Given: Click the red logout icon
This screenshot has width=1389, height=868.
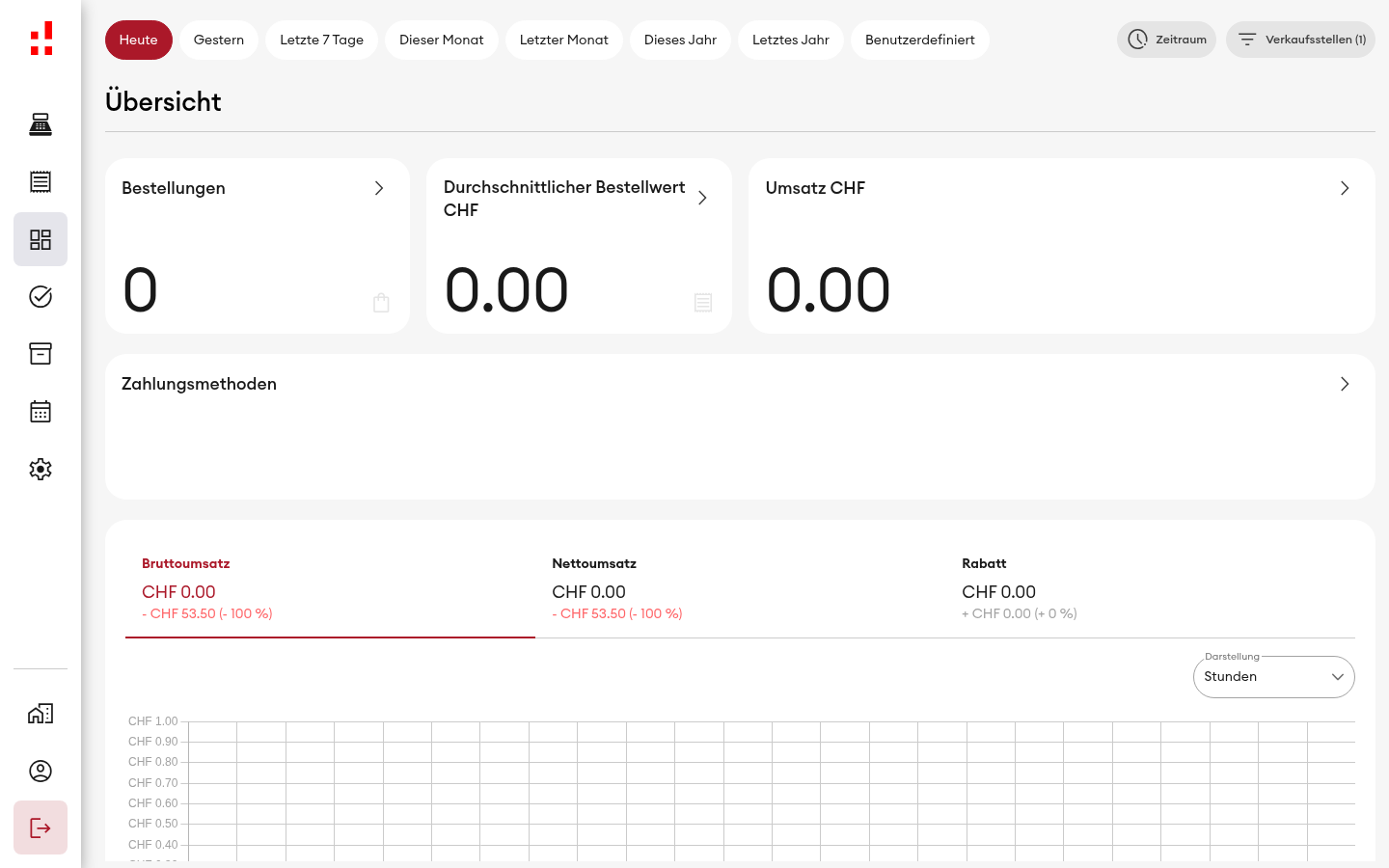Looking at the screenshot, I should tap(41, 827).
